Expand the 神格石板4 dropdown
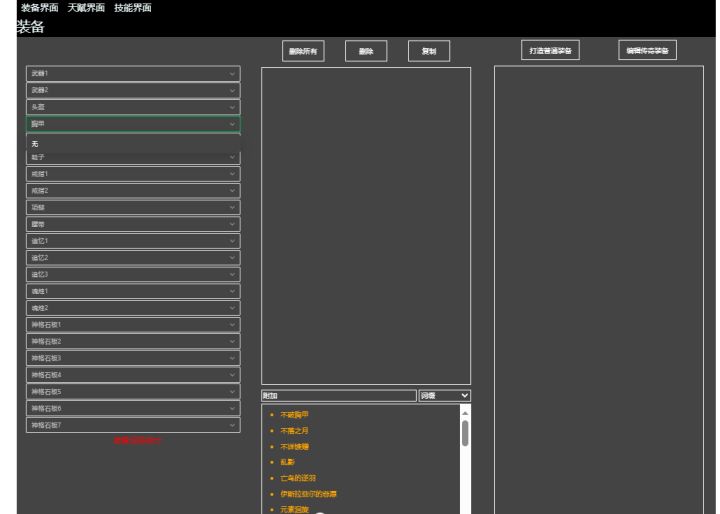 pos(133,375)
